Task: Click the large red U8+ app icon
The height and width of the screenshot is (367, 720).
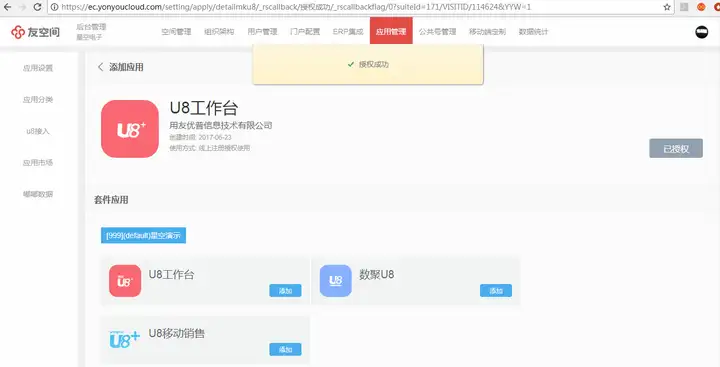Action: [x=130, y=129]
